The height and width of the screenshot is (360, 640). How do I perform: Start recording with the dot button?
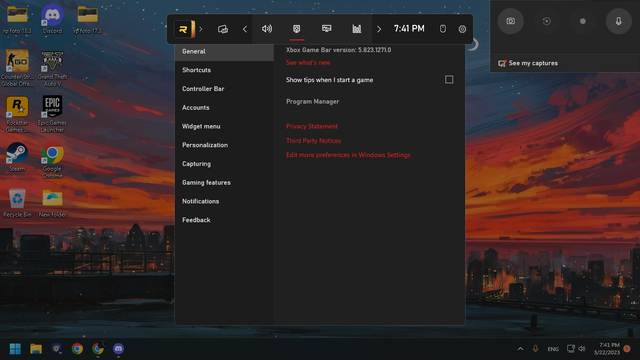coord(583,21)
